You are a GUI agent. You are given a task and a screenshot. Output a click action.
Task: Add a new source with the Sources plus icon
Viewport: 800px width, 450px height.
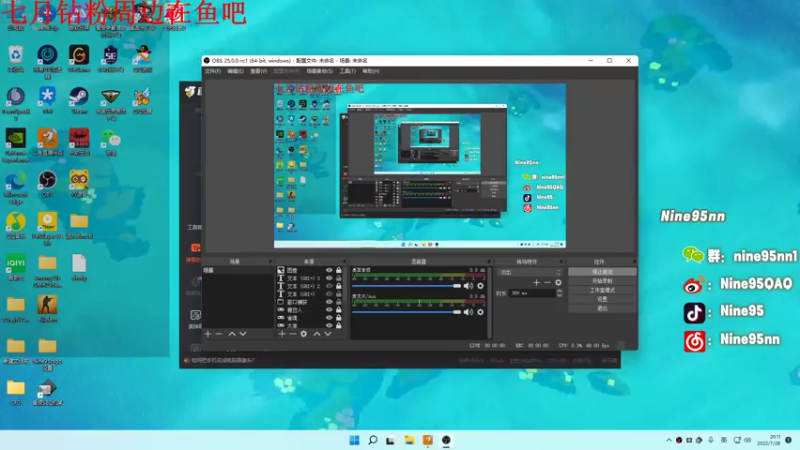coord(282,334)
